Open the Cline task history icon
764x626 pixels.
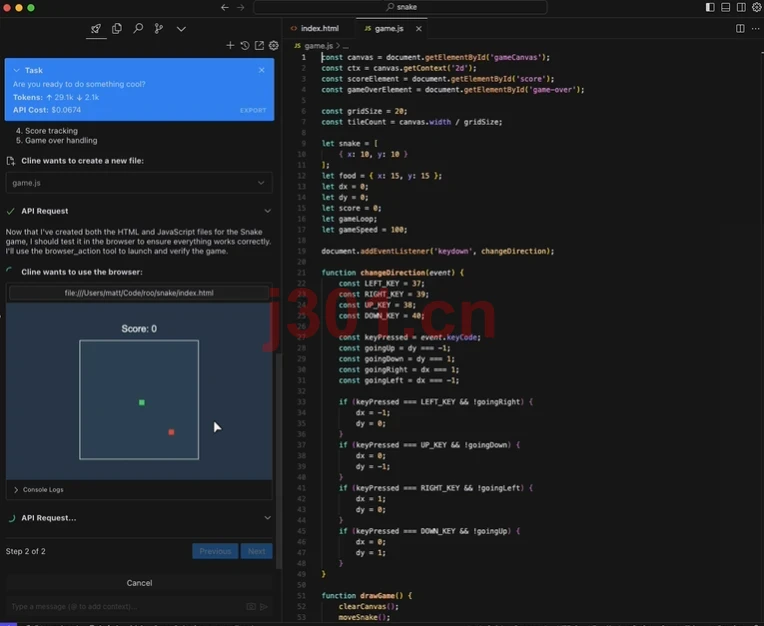245,45
